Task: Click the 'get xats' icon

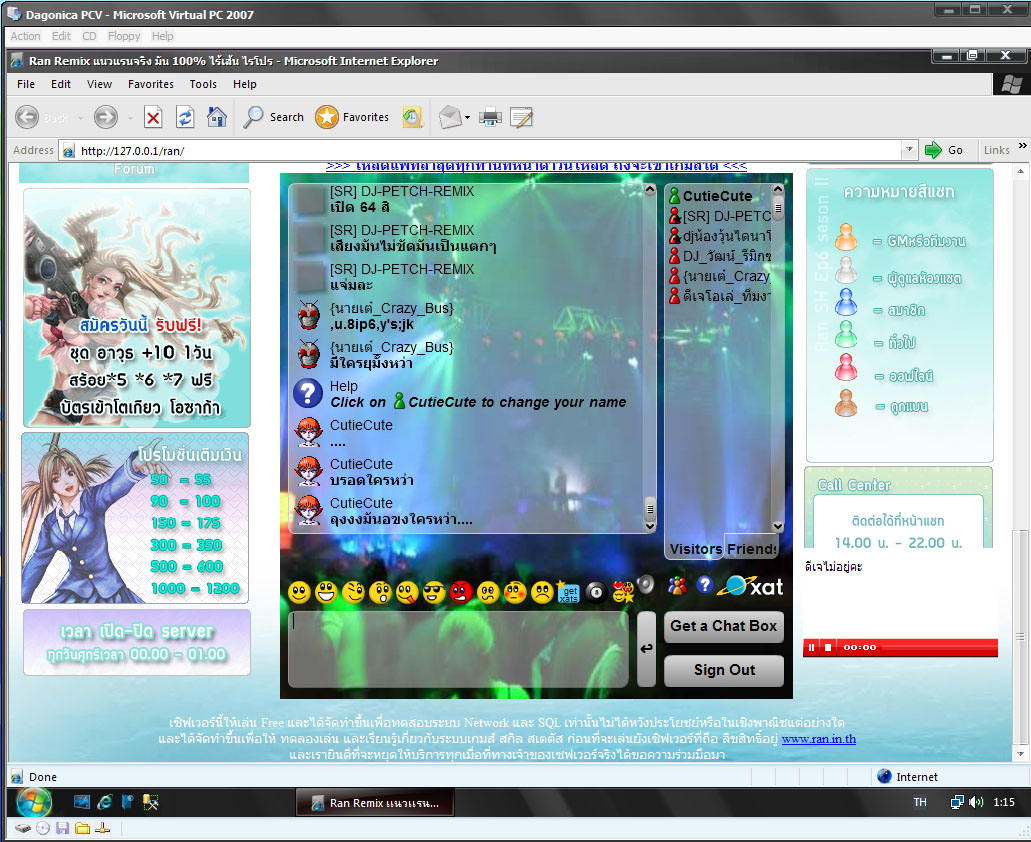Action: click(568, 592)
